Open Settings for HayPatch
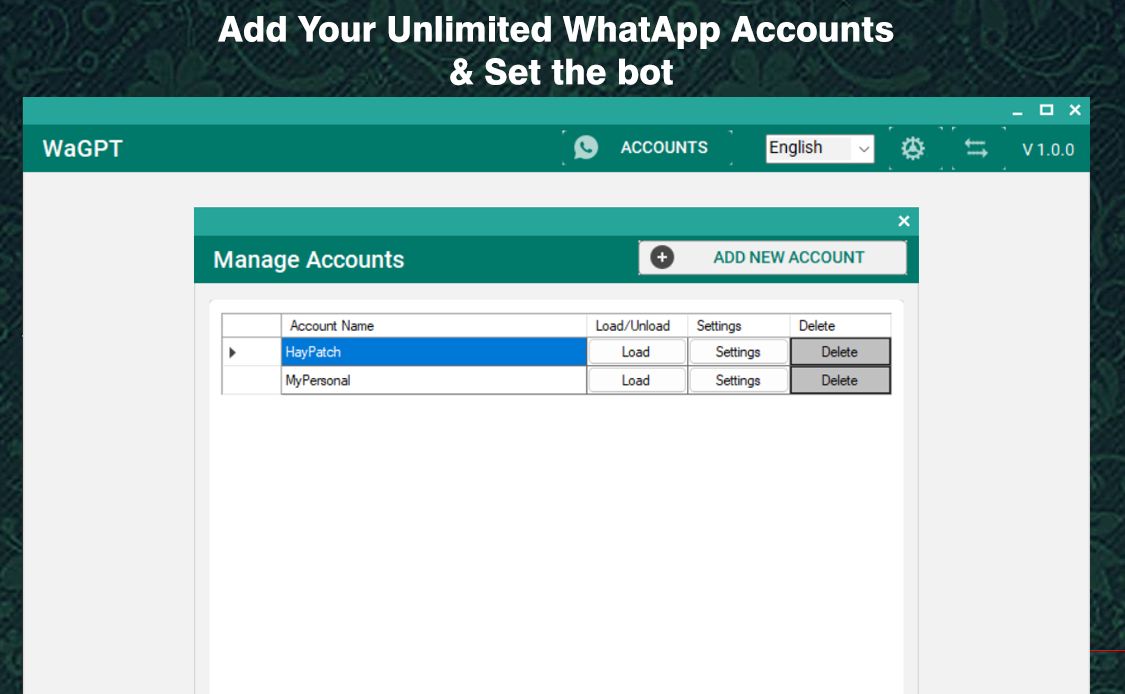The image size is (1125, 694). tap(738, 352)
